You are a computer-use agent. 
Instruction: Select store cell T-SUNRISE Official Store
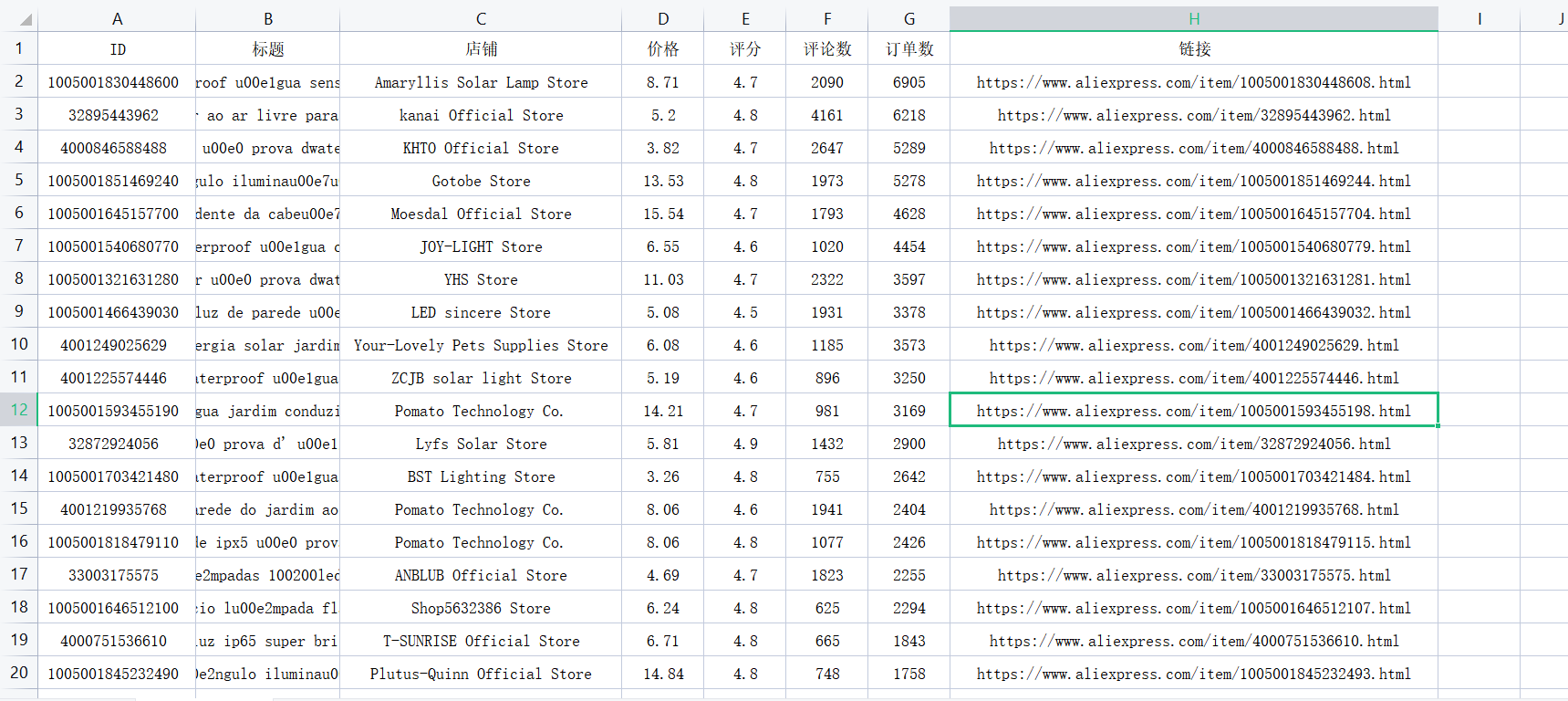[481, 640]
